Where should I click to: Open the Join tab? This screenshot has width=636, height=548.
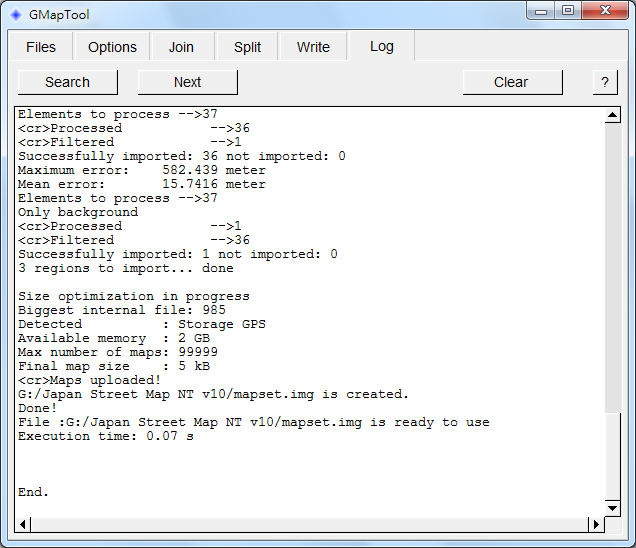[x=181, y=47]
